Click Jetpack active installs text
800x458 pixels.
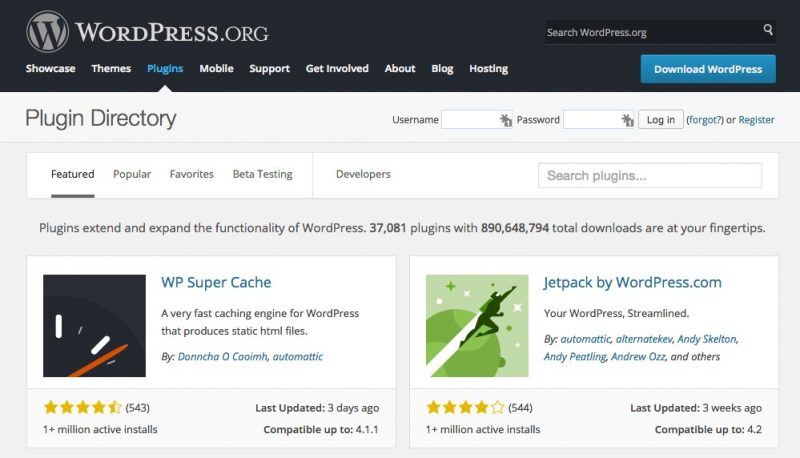coord(483,429)
